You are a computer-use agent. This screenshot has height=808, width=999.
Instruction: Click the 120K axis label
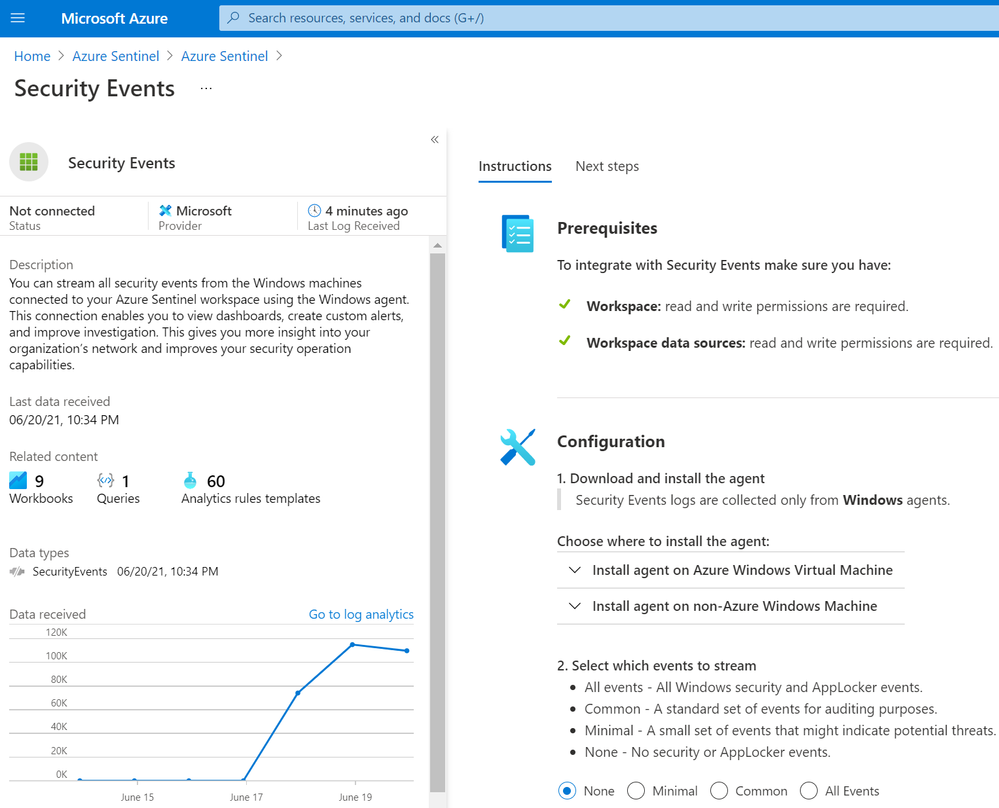[57, 632]
